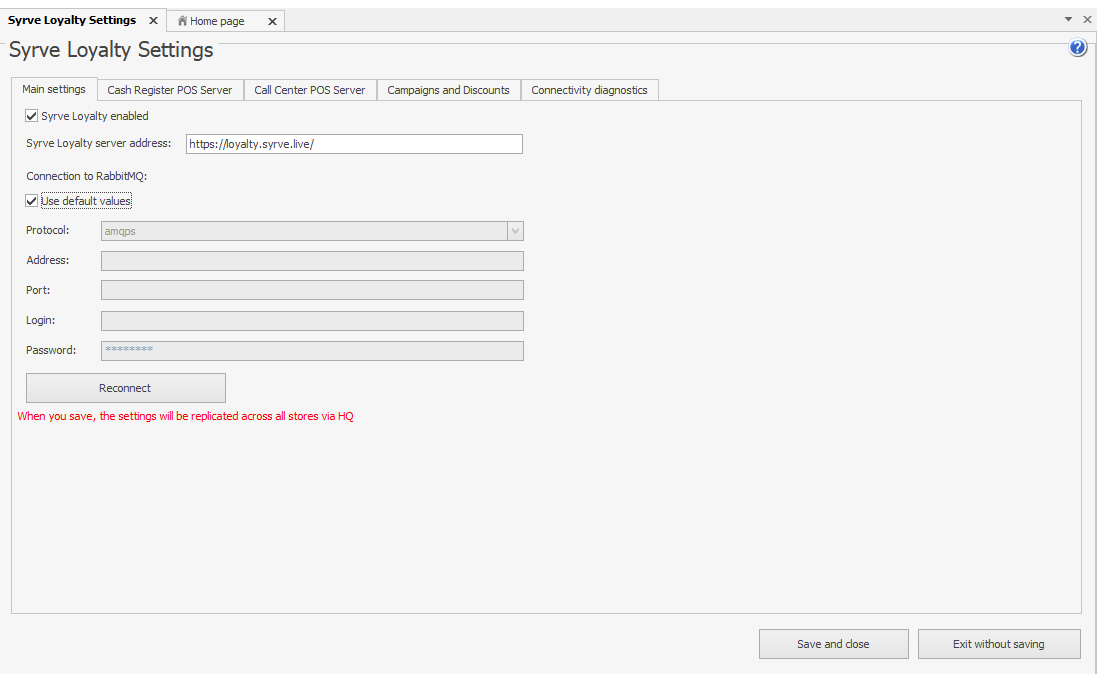Screen dimensions: 1097x674
Task: Select the Connectivity diagnostics tab
Action: coord(589,90)
